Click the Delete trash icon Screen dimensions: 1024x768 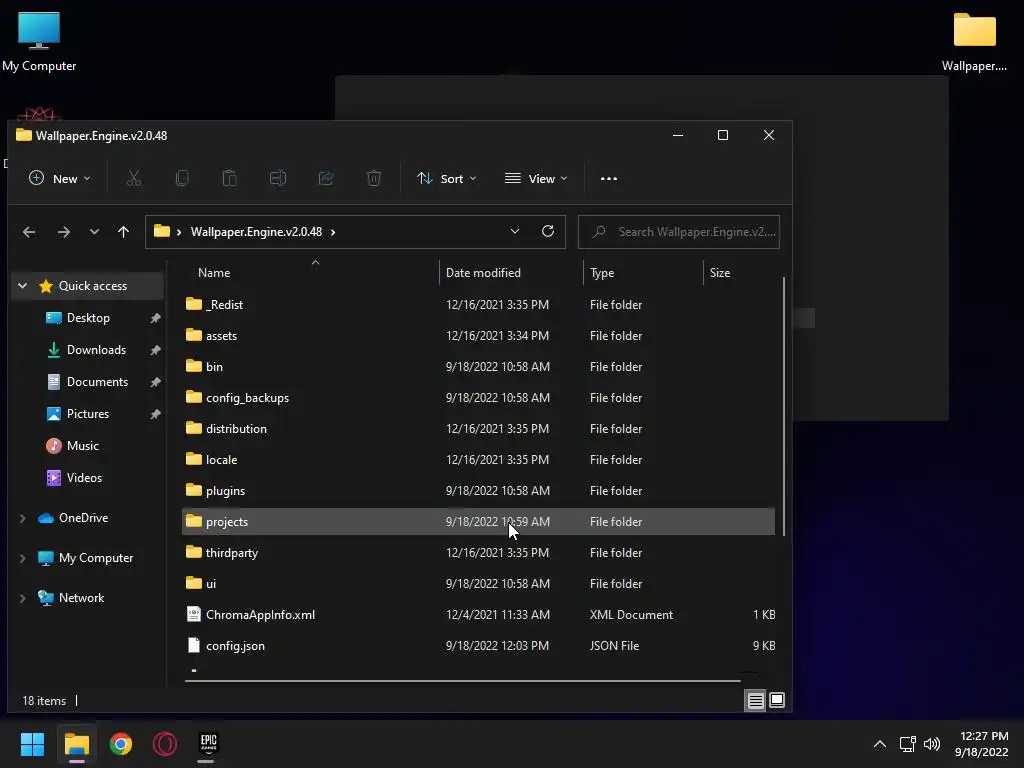click(x=374, y=178)
